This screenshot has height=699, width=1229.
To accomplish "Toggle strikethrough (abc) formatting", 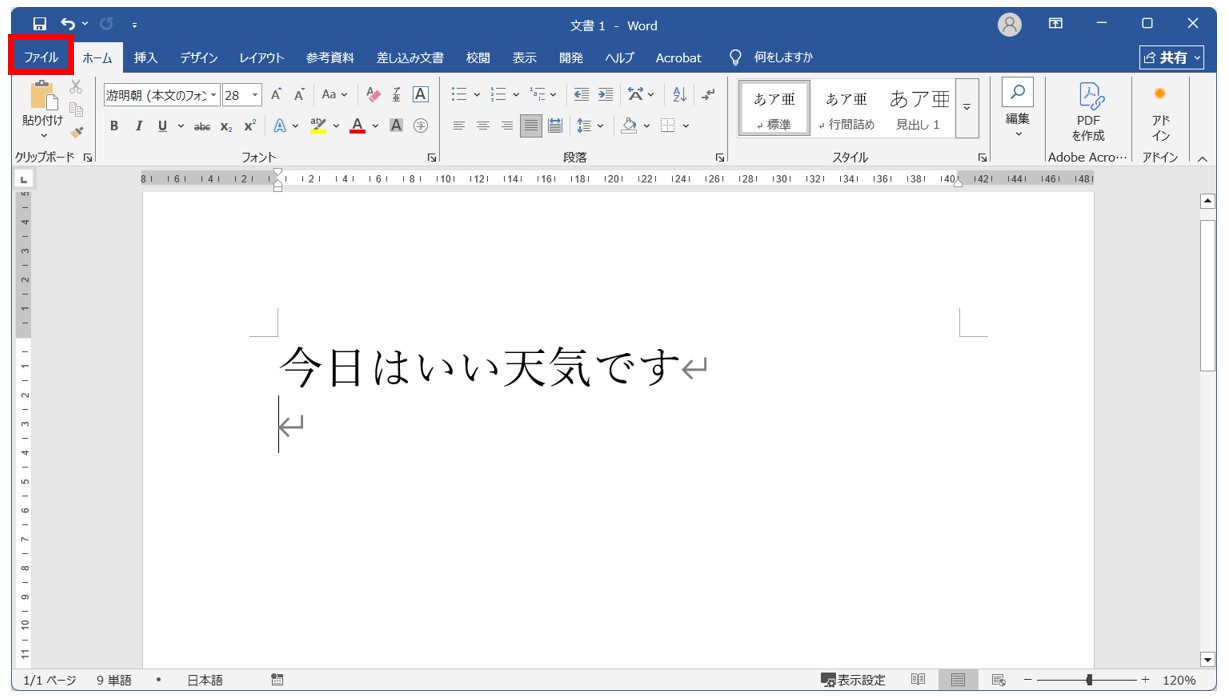I will [x=202, y=126].
